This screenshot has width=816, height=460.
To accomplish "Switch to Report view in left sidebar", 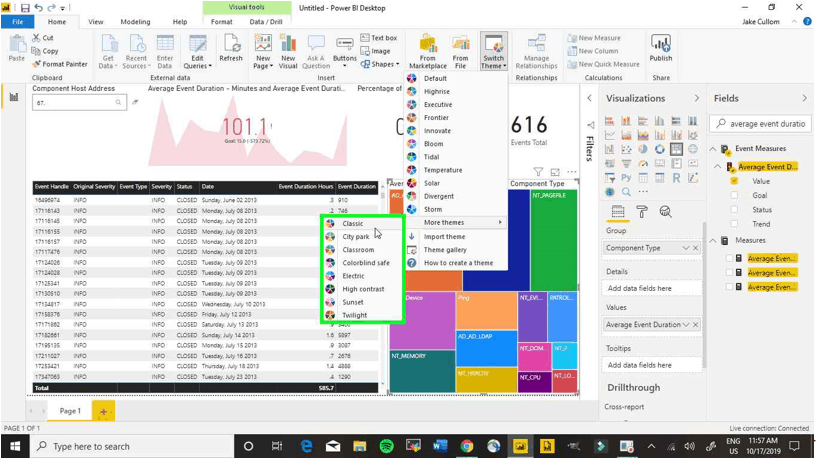I will coord(14,97).
